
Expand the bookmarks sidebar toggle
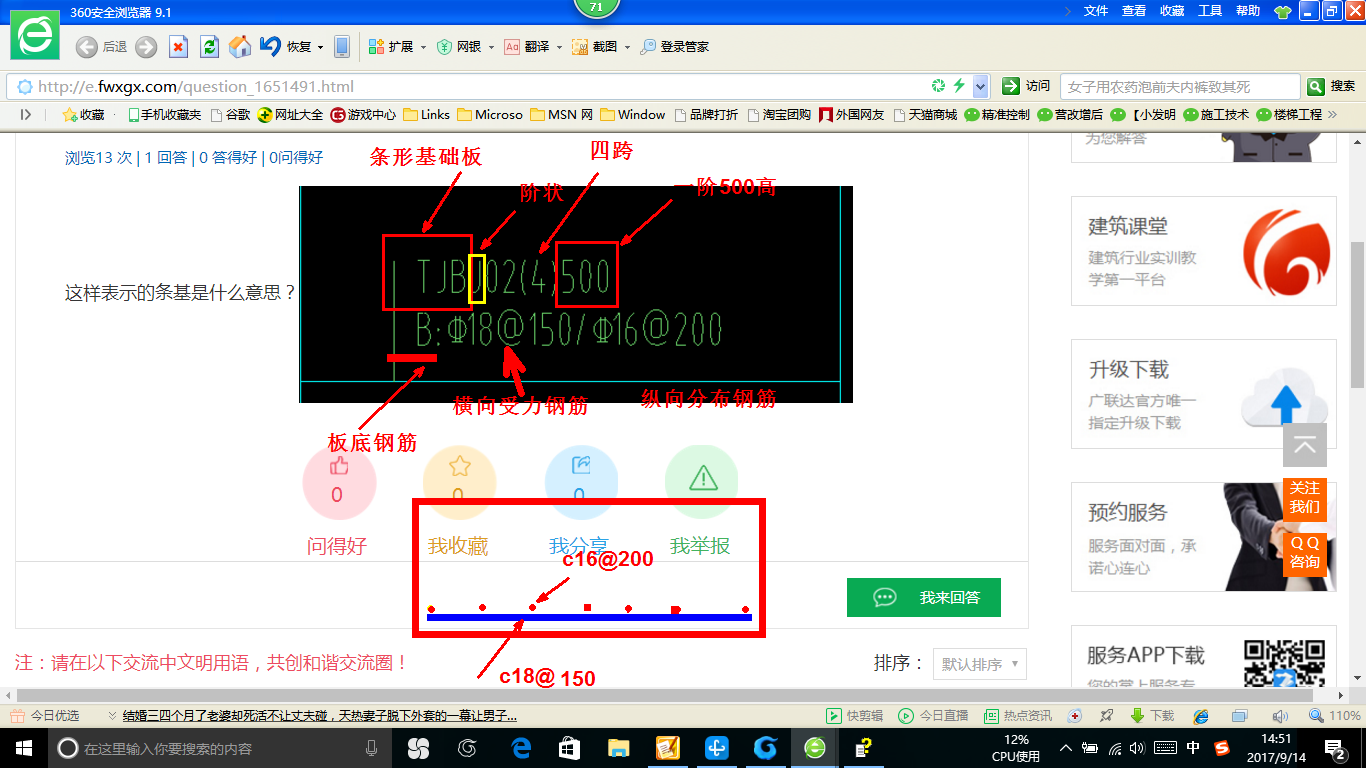tap(26, 115)
